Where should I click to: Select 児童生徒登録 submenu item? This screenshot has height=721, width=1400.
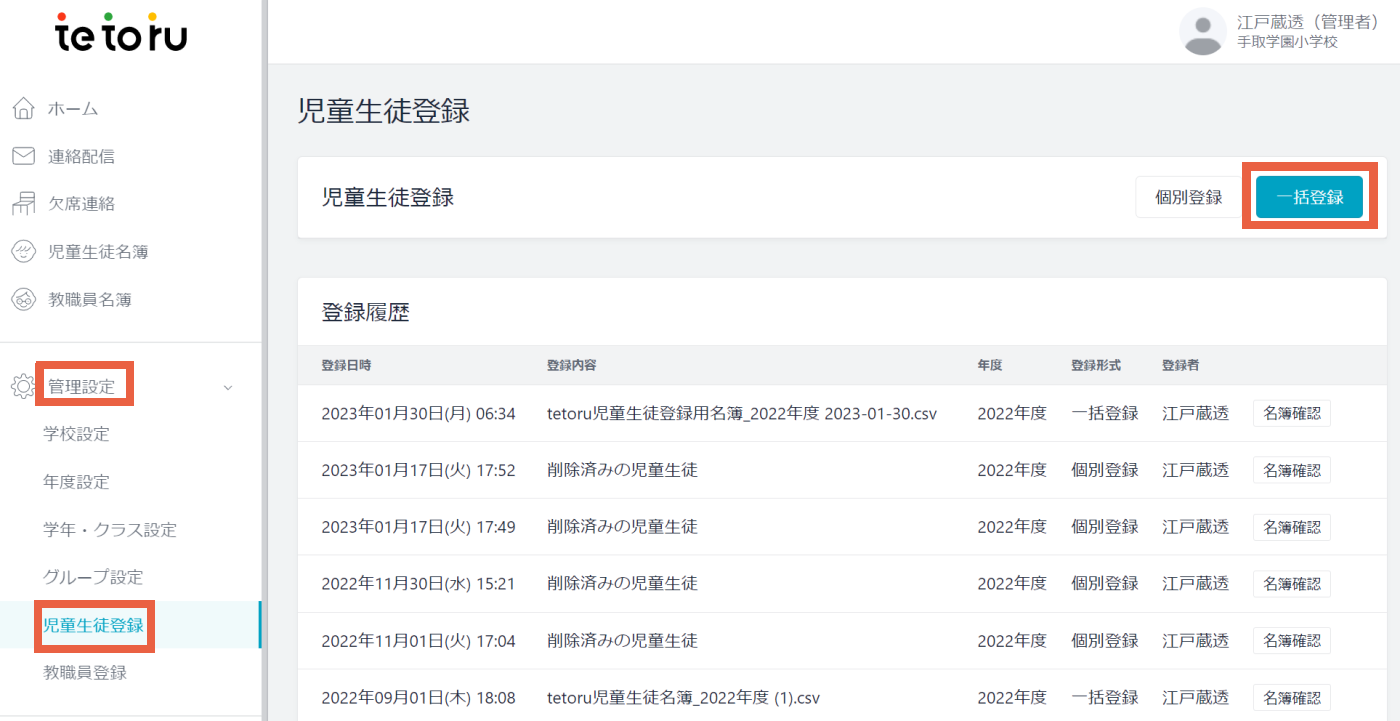pyautogui.click(x=93, y=625)
